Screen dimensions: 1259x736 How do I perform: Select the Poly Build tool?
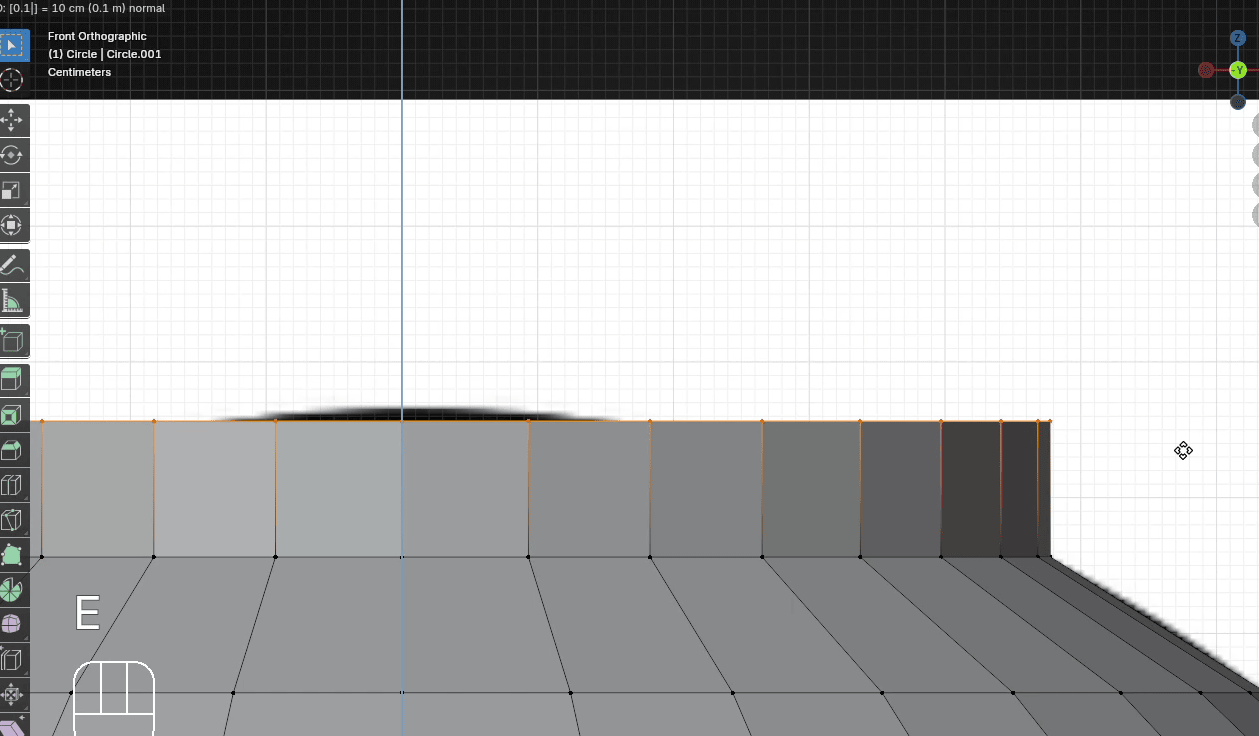12,555
